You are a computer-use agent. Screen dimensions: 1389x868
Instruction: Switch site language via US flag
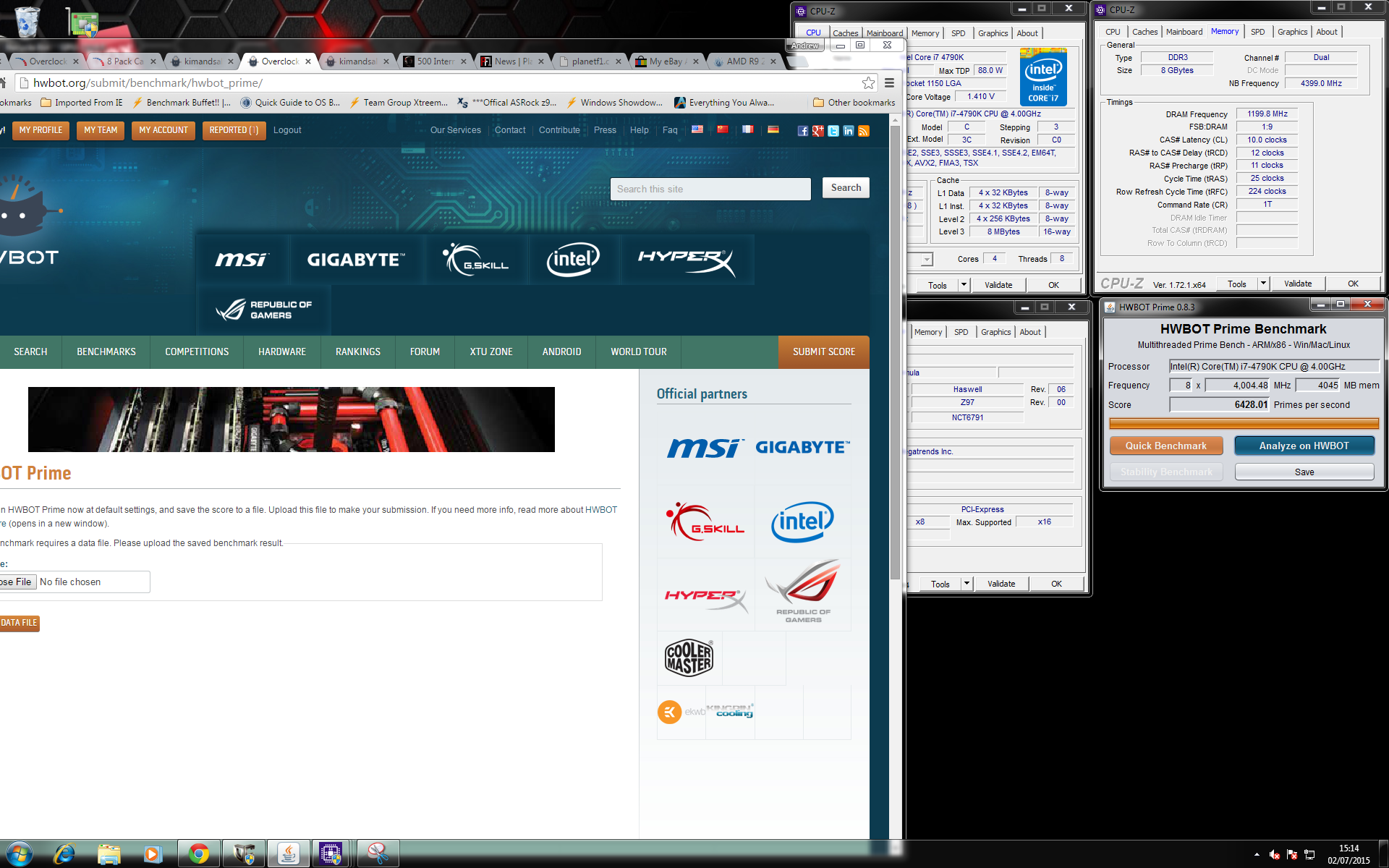pyautogui.click(x=697, y=129)
